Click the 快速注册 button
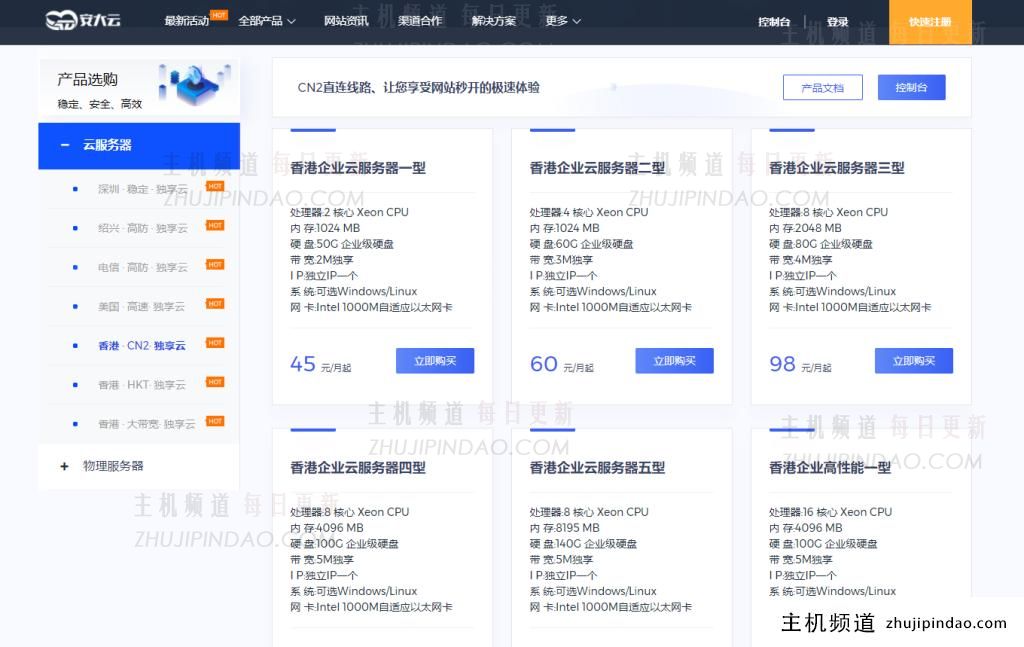The height and width of the screenshot is (647, 1024). (930, 19)
